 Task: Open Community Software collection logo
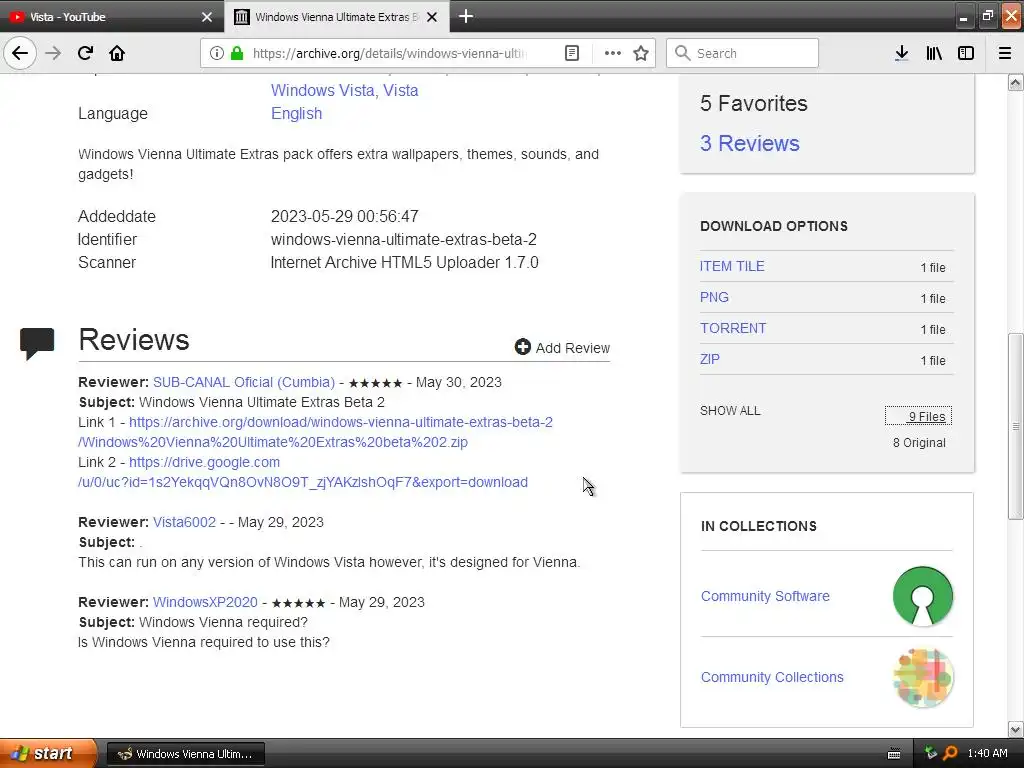tap(922, 596)
